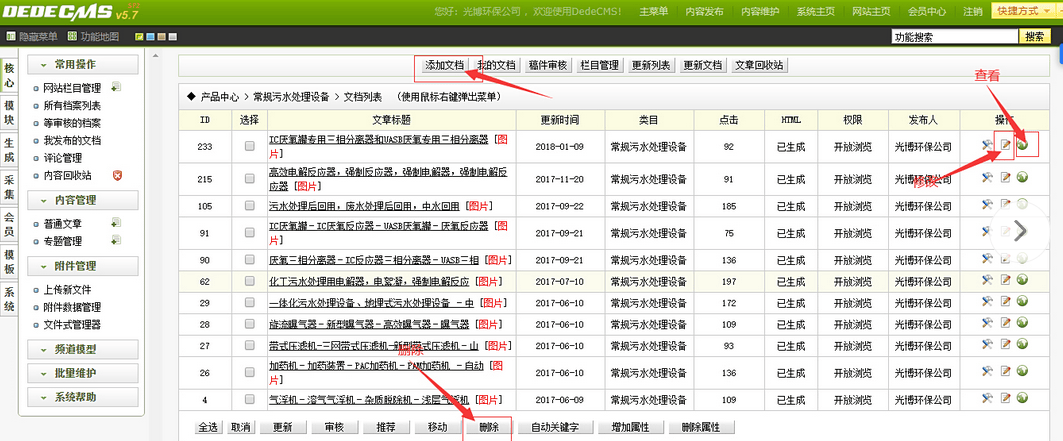Click add icon beside 网站栏目管理
This screenshot has height=441, width=1063.
coord(116,87)
